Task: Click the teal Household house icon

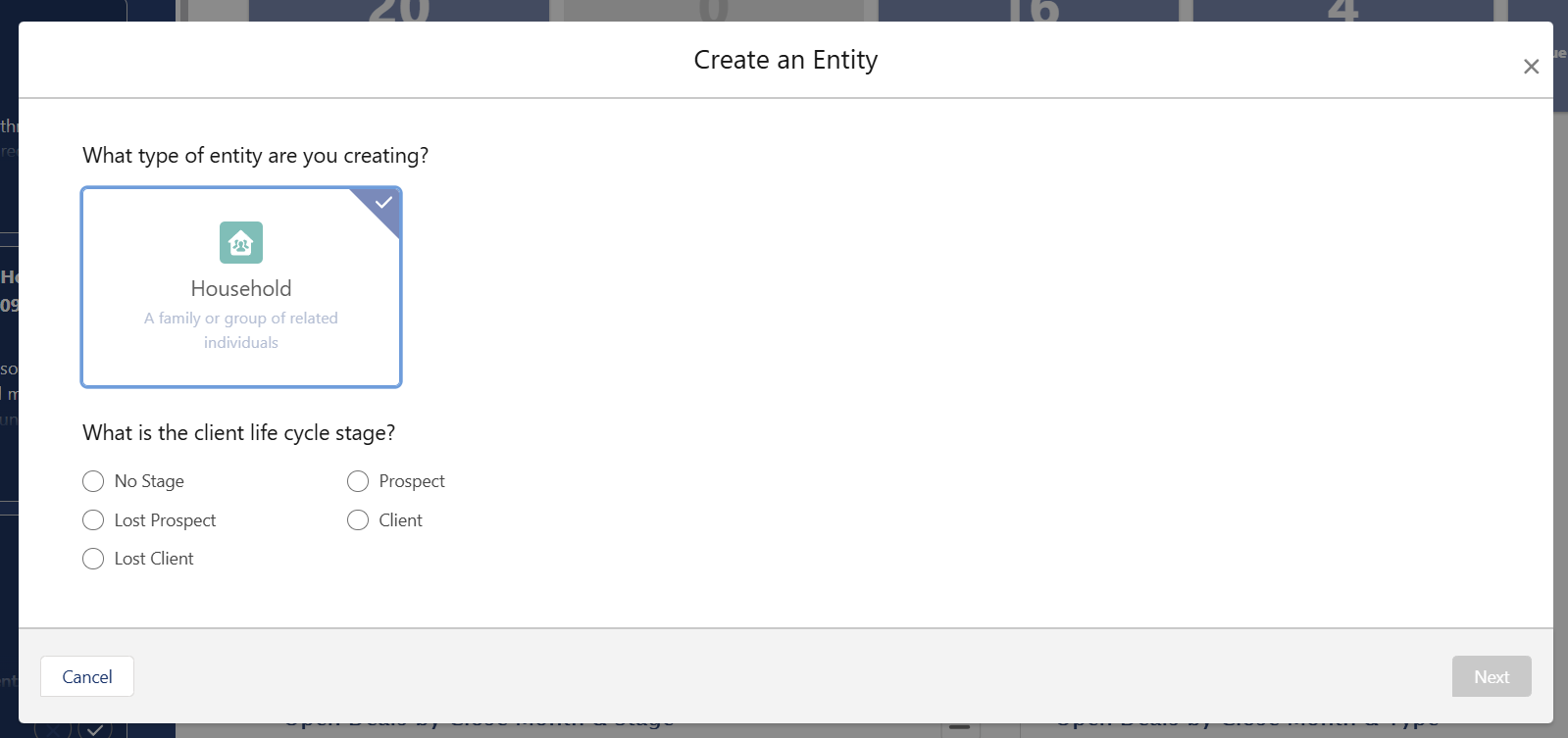Action: click(x=241, y=242)
